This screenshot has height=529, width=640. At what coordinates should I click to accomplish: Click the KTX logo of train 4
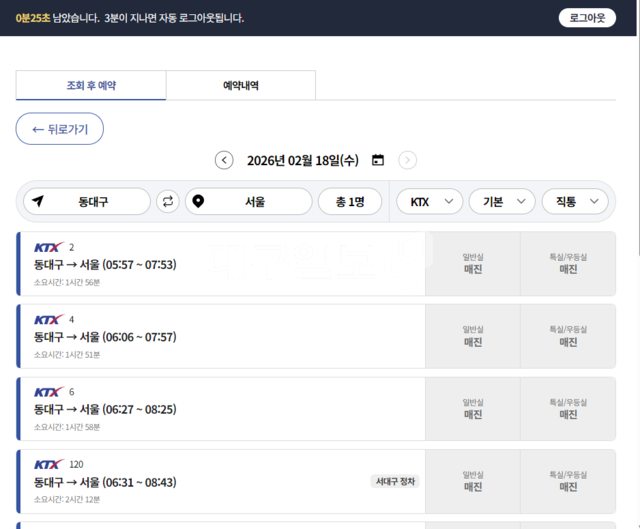[x=49, y=320]
